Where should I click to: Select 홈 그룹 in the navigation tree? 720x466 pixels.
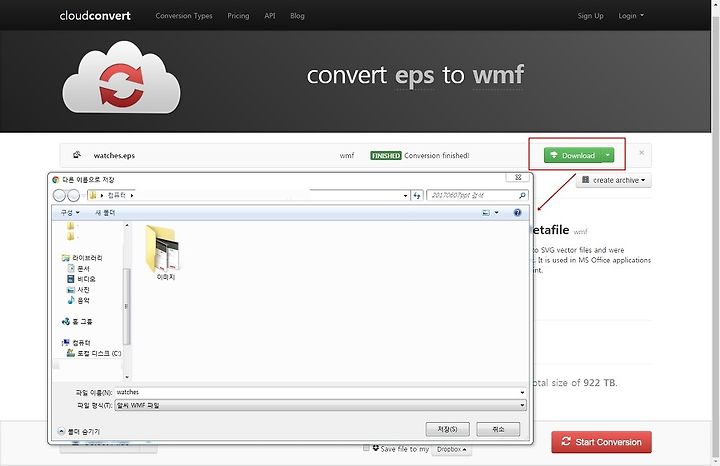click(x=77, y=321)
